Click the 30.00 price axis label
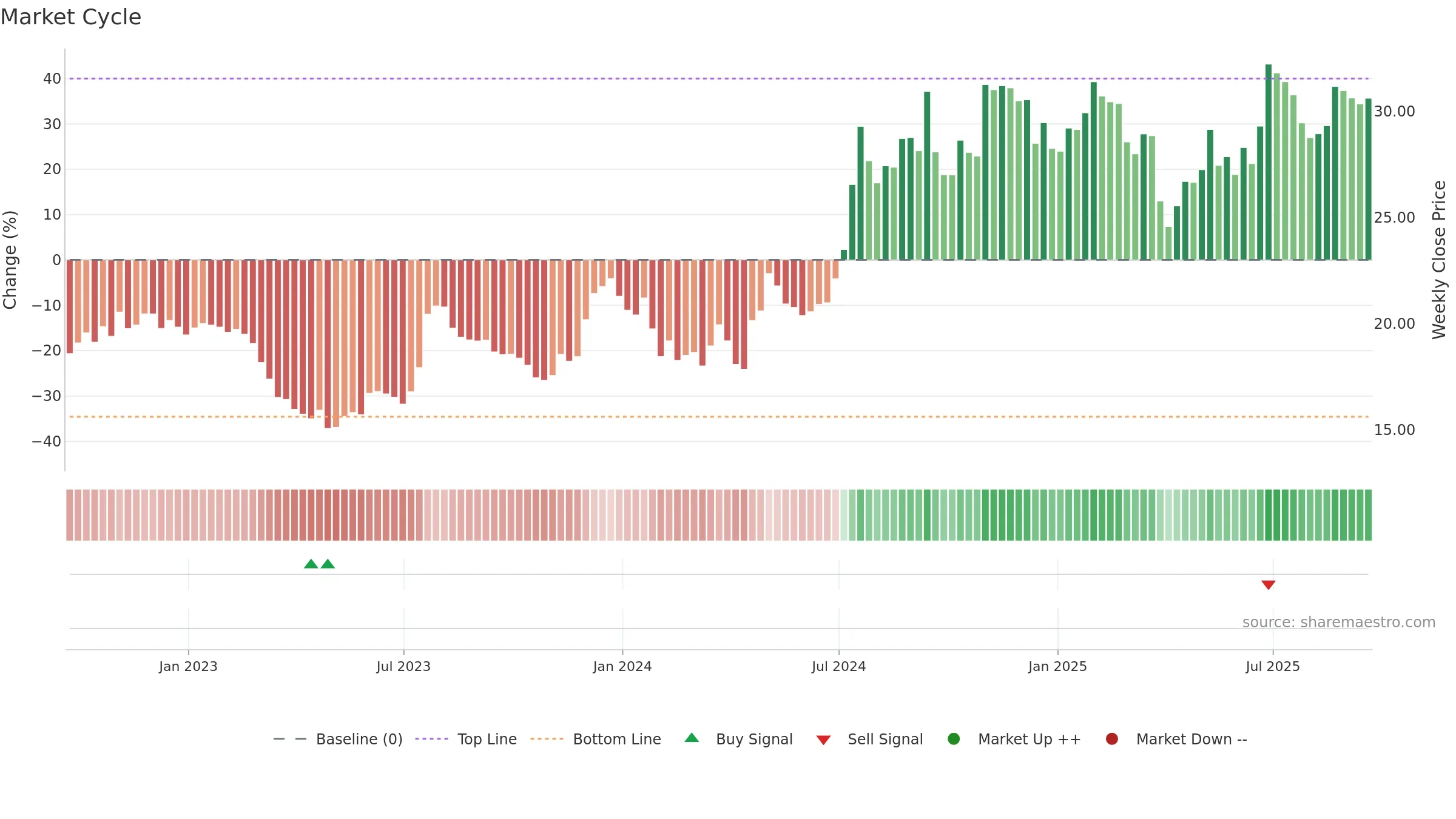Viewport: 1456px width, 819px height. coord(1394,112)
